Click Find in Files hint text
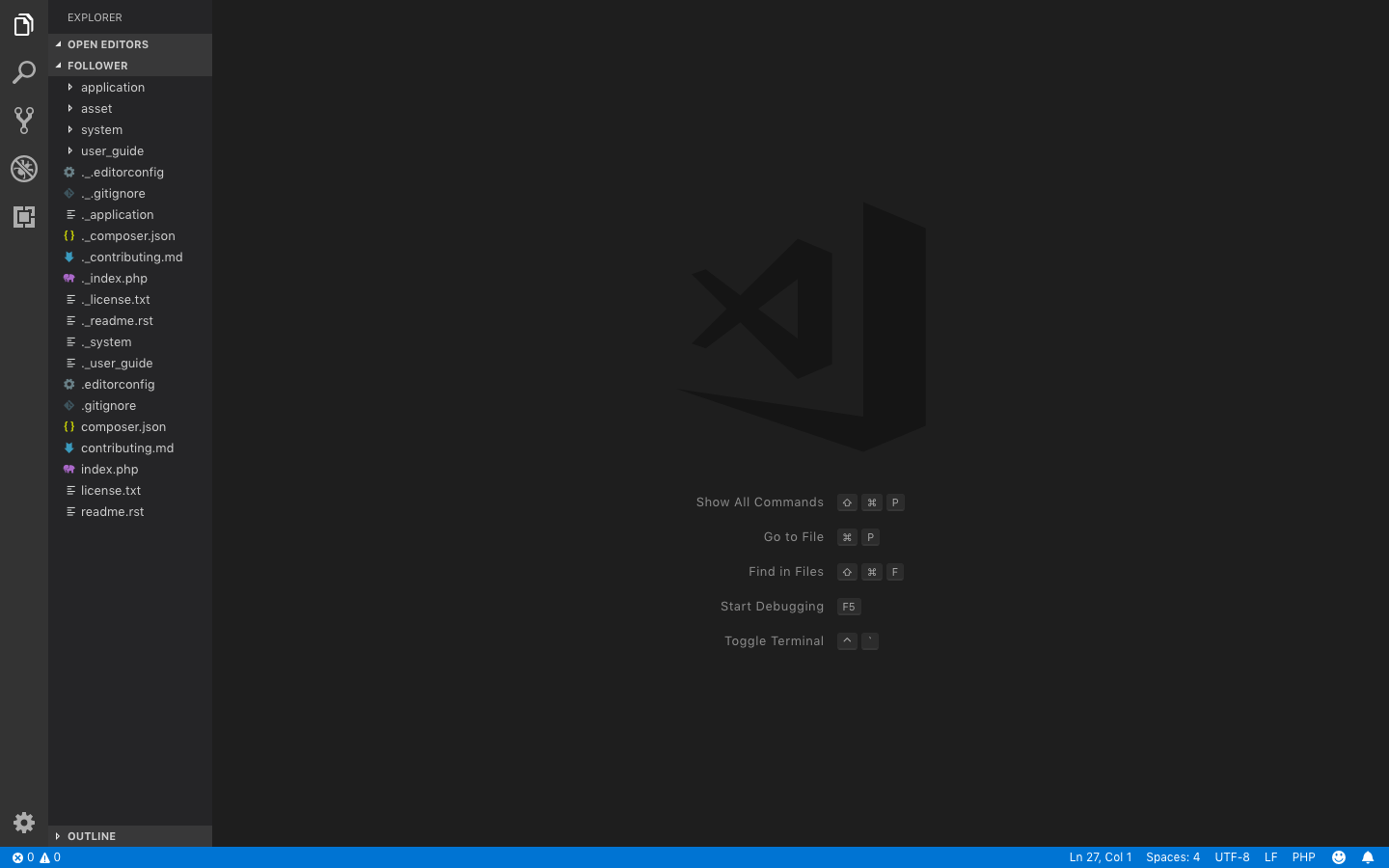Image resolution: width=1389 pixels, height=868 pixels. click(x=786, y=572)
